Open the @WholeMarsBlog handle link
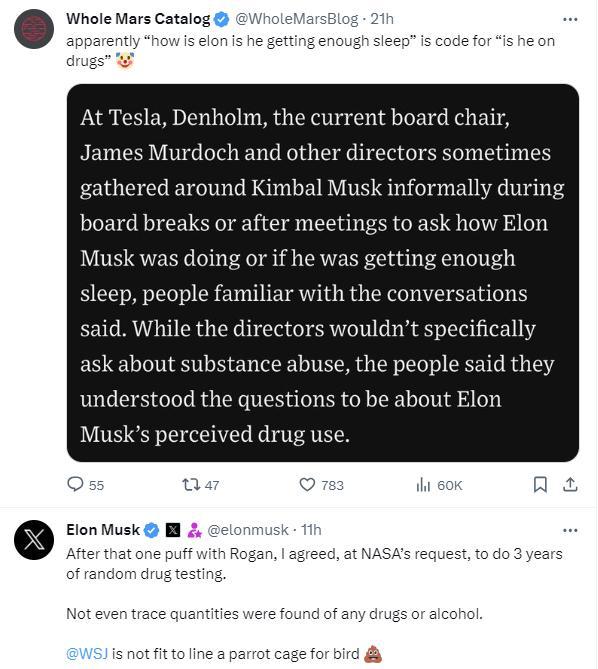The height and width of the screenshot is (669, 598). click(297, 19)
